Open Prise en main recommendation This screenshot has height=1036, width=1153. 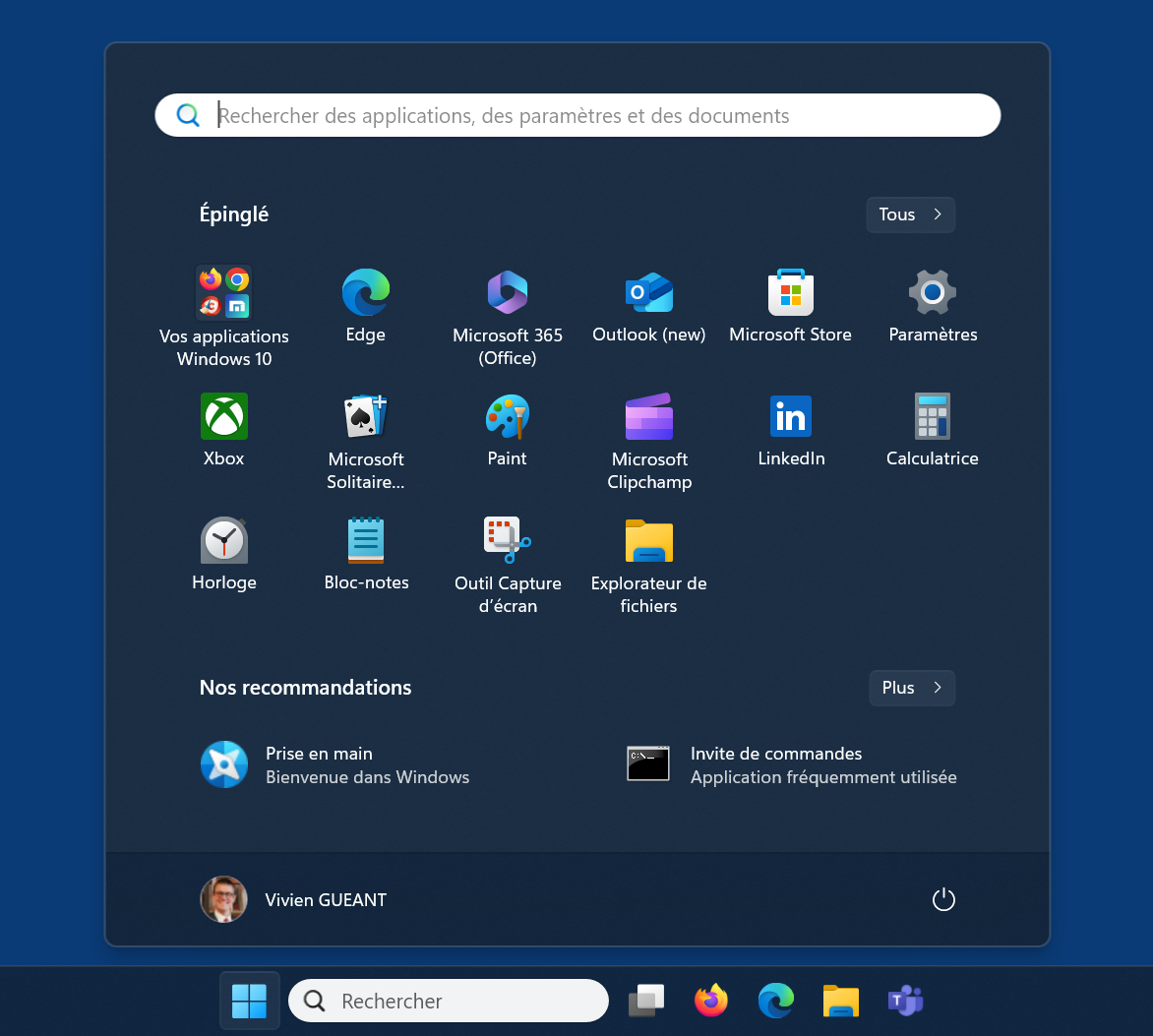(334, 764)
